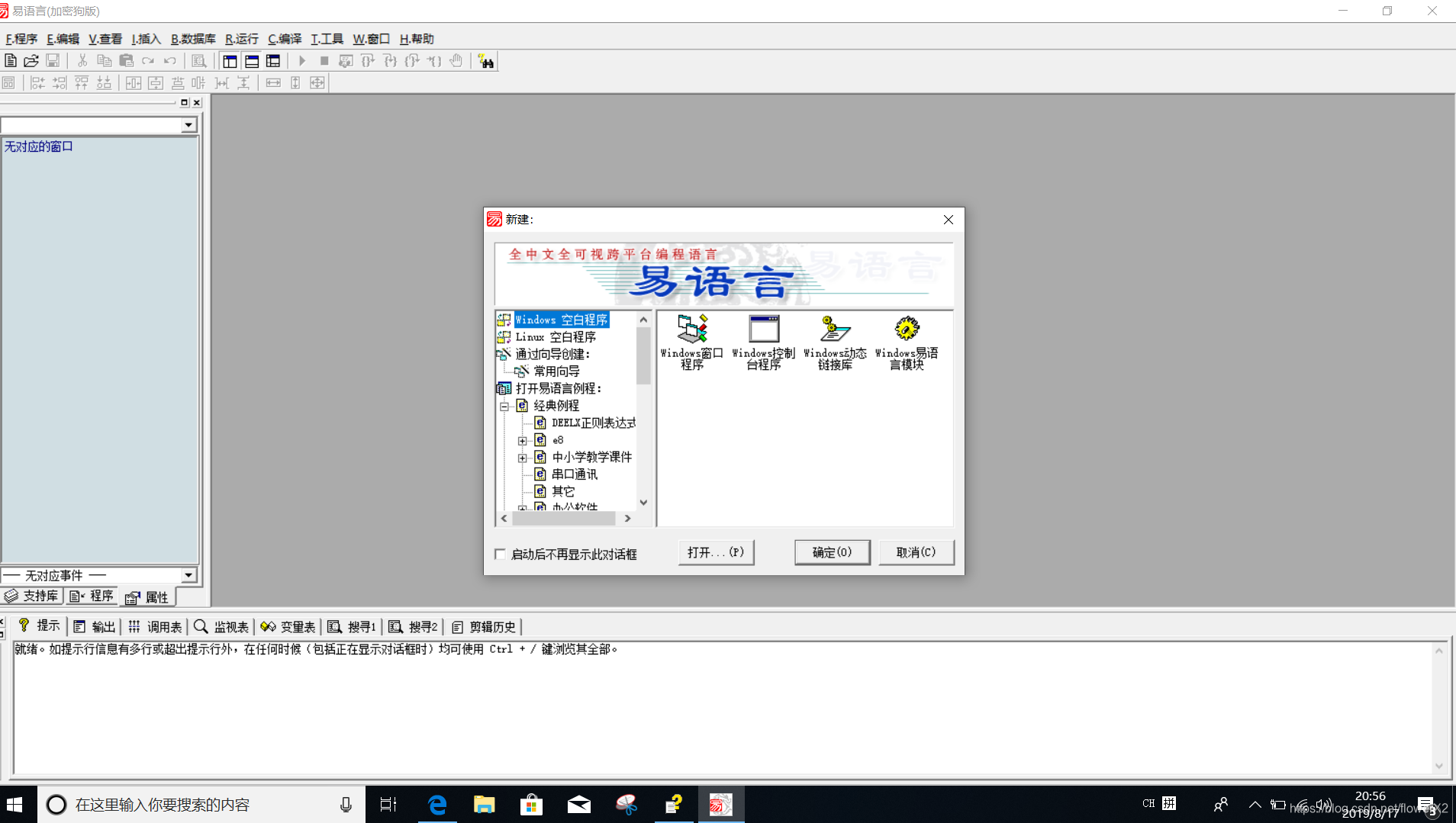Expand the e8 tree node
Viewport: 1456px width, 823px height.
coord(523,441)
